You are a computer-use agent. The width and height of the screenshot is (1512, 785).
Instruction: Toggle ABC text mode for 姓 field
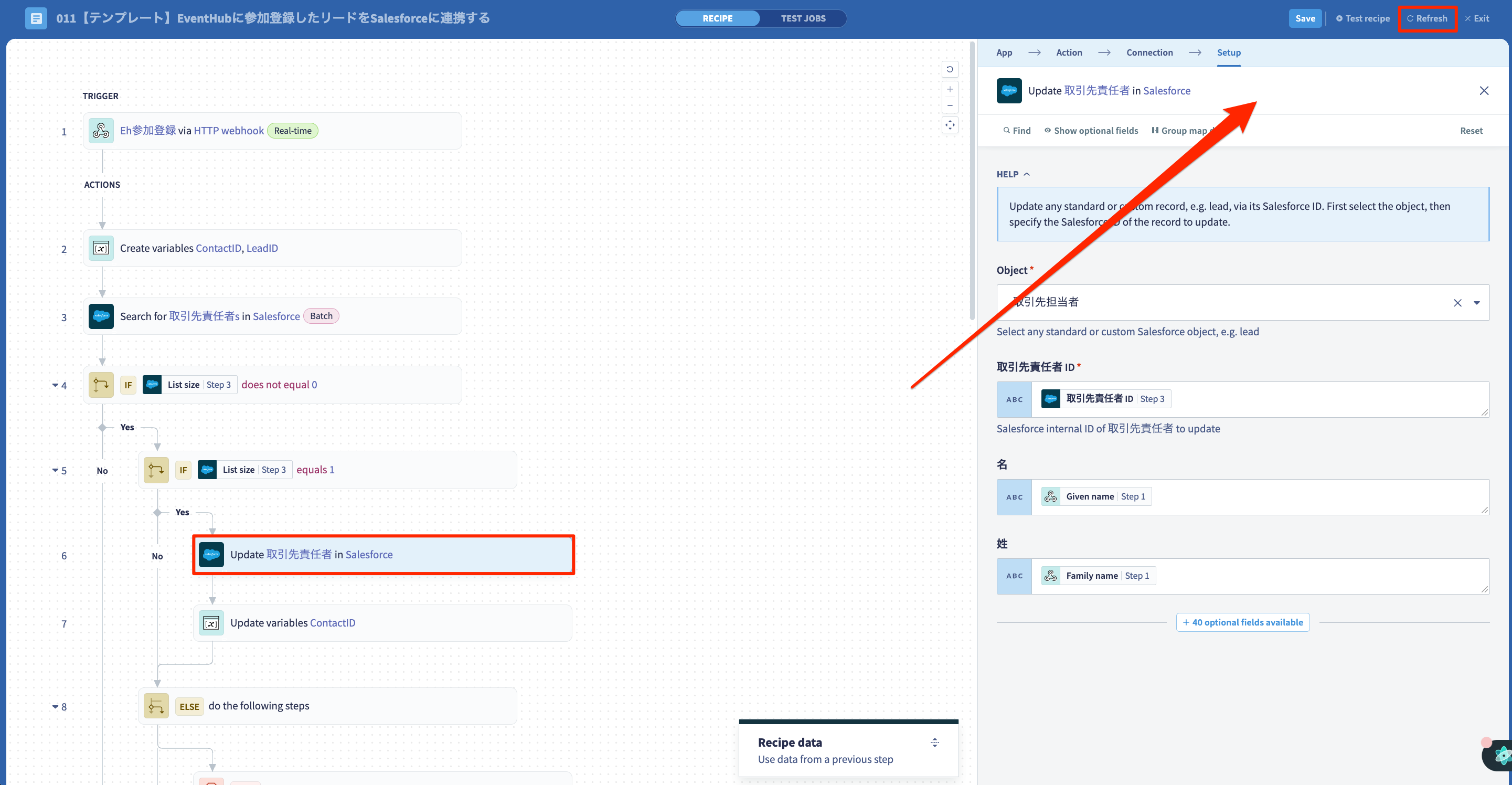[1014, 577]
